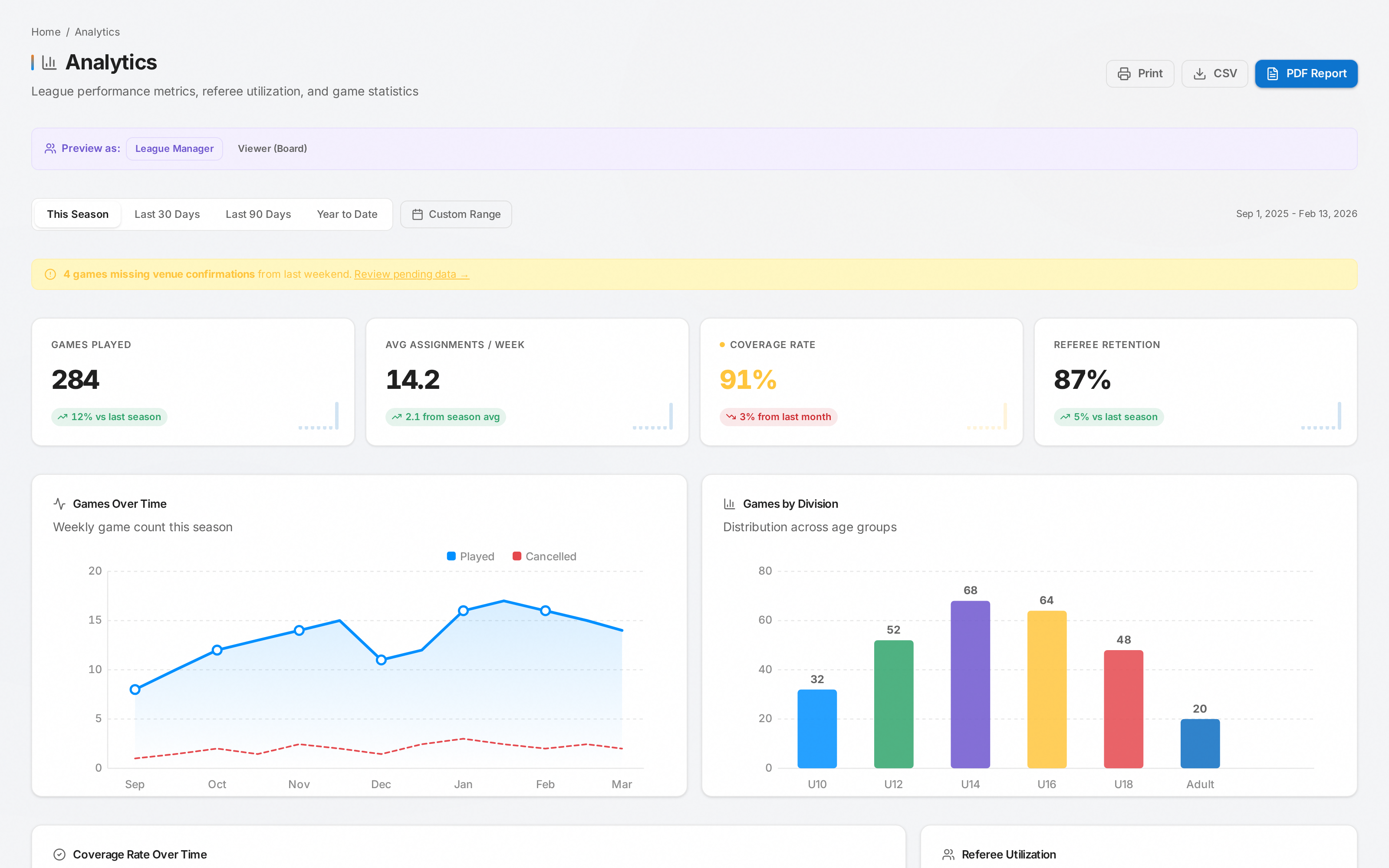Click the pulse icon next to Games Over Time
The width and height of the screenshot is (1389, 868).
pos(59,503)
